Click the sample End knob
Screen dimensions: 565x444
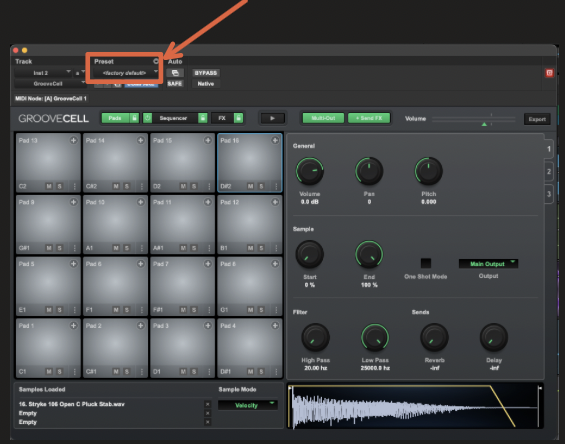[x=369, y=254]
